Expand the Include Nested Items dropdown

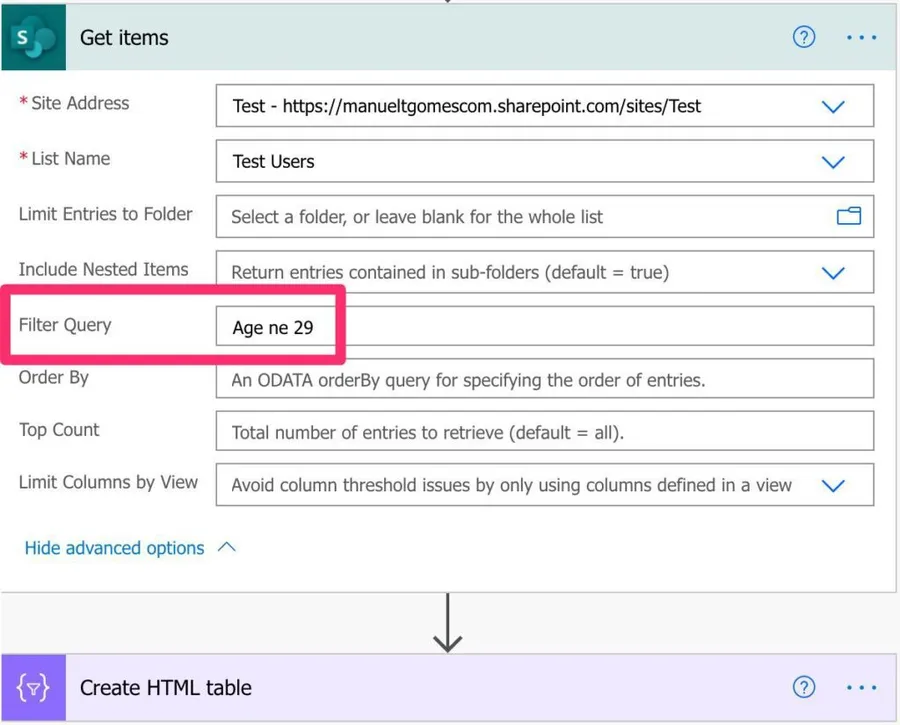click(x=832, y=272)
